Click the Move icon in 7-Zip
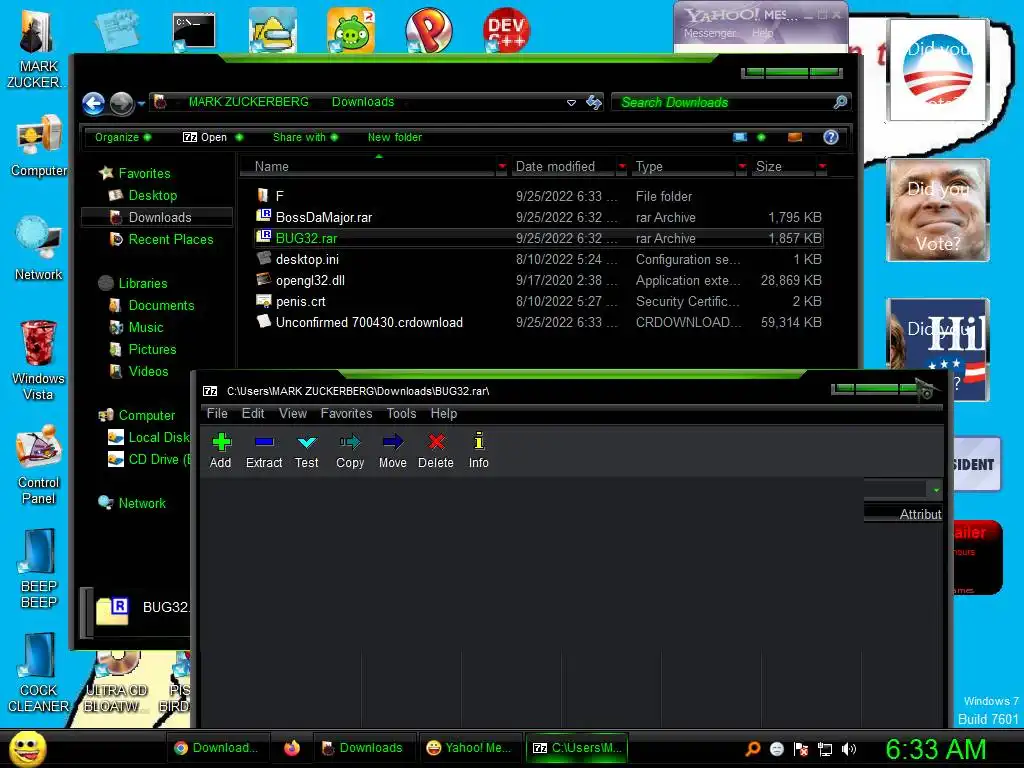 pyautogui.click(x=392, y=442)
